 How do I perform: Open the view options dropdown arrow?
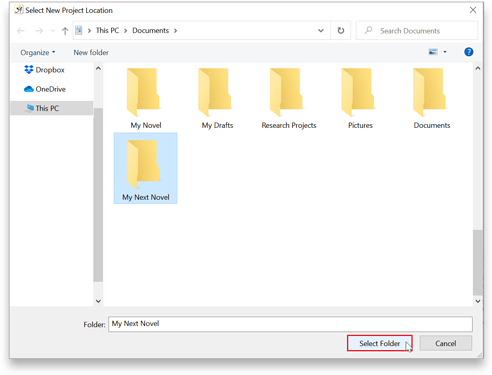[445, 52]
